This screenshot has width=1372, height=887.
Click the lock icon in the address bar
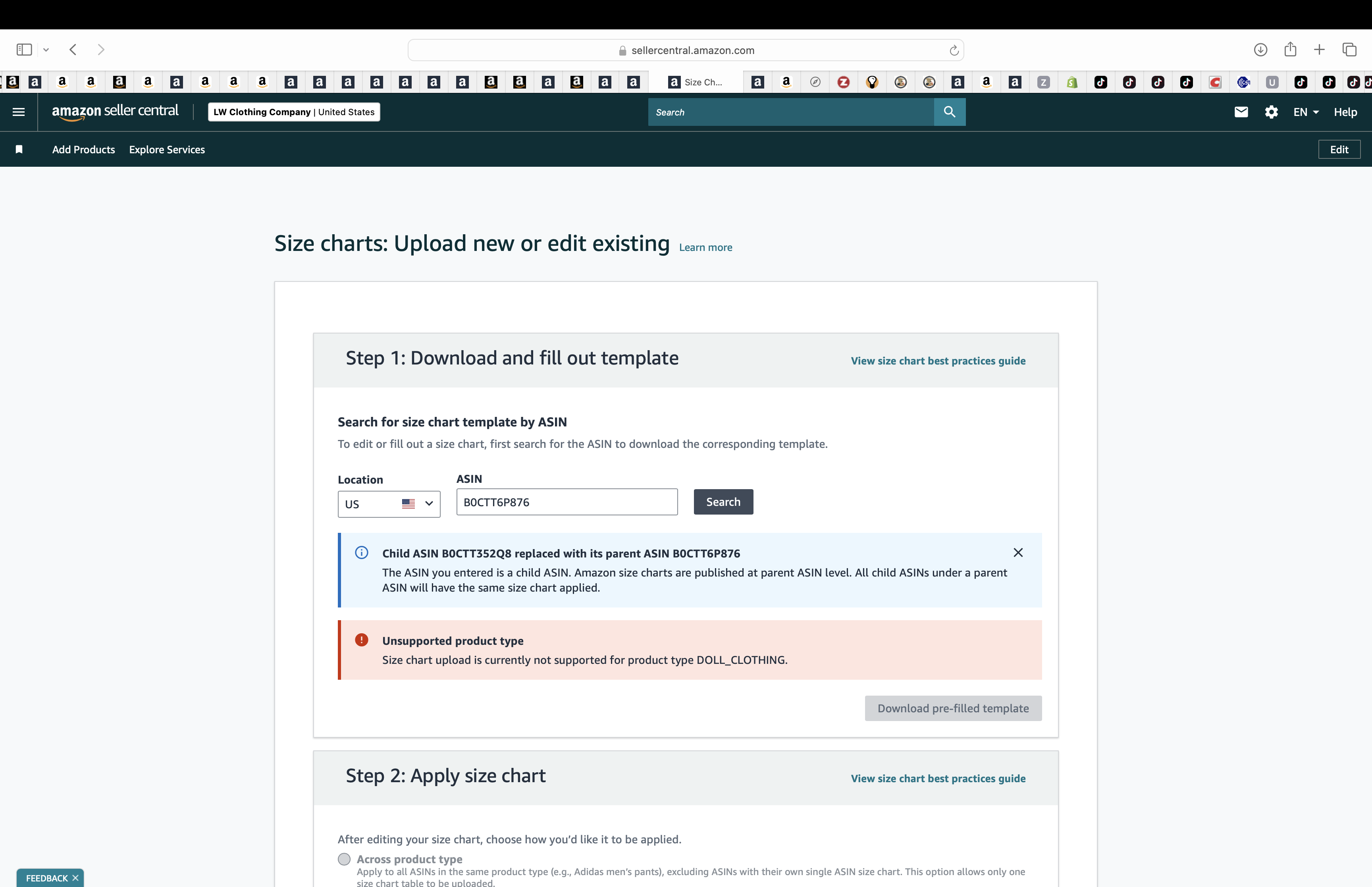622,51
